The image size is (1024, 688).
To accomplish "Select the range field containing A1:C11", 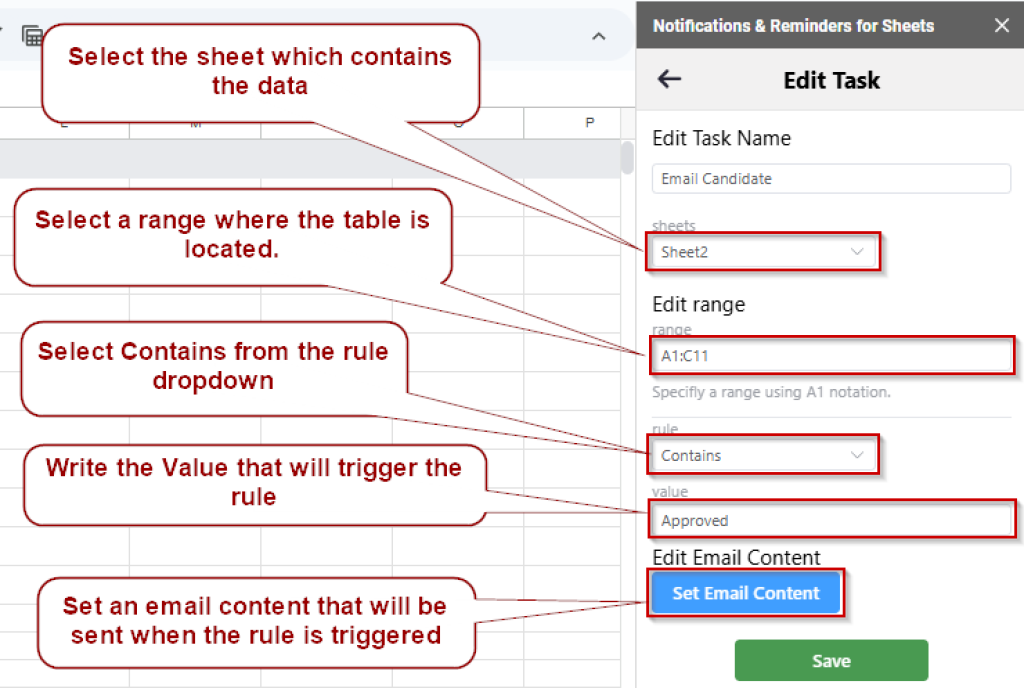I will point(831,355).
